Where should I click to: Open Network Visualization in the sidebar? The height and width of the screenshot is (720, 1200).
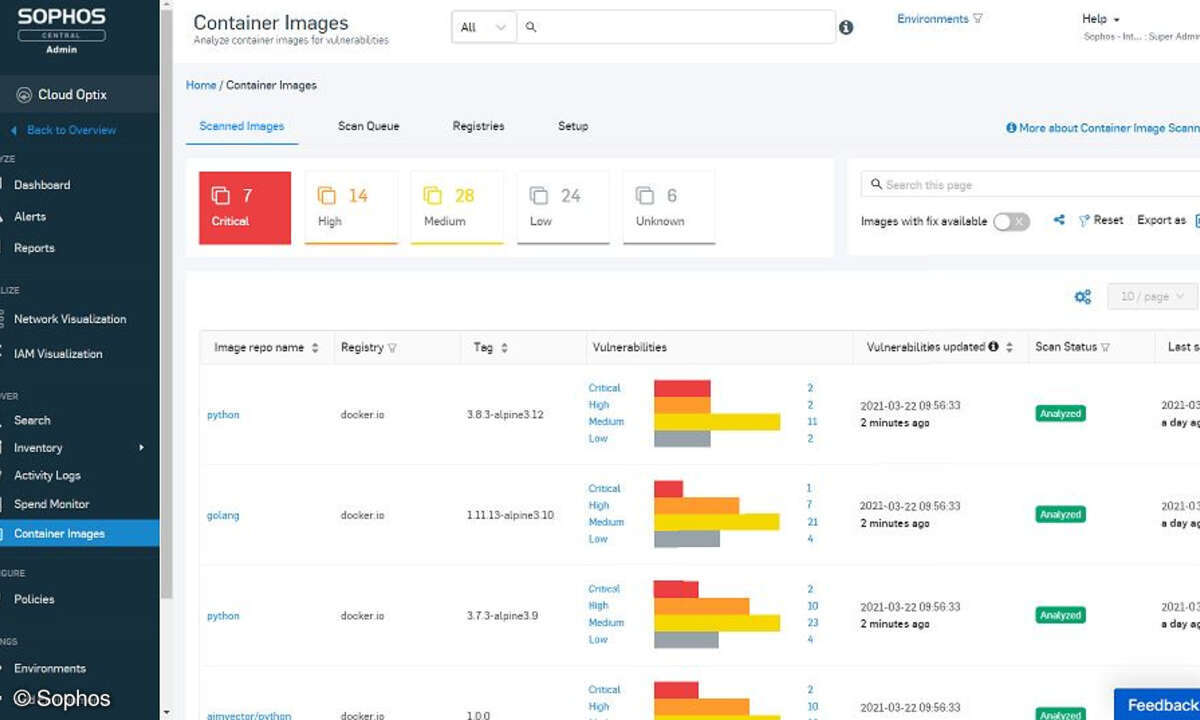coord(70,320)
